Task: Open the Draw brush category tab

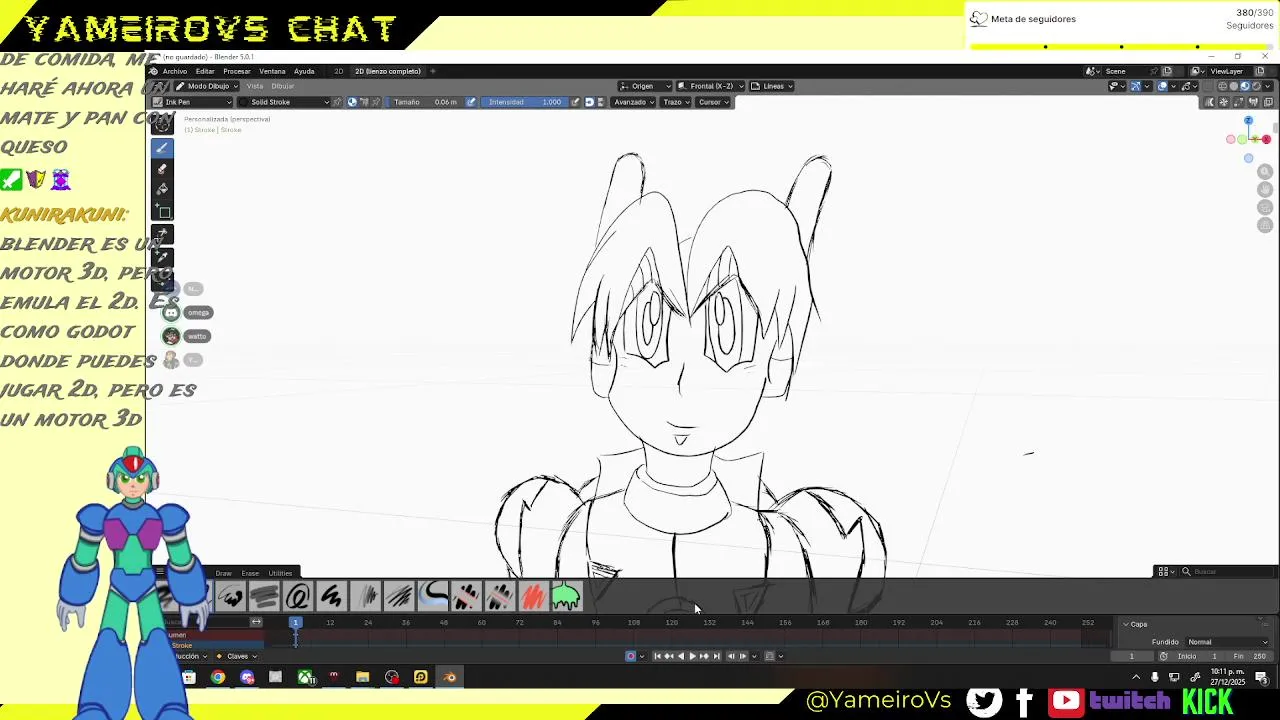Action: point(224,573)
